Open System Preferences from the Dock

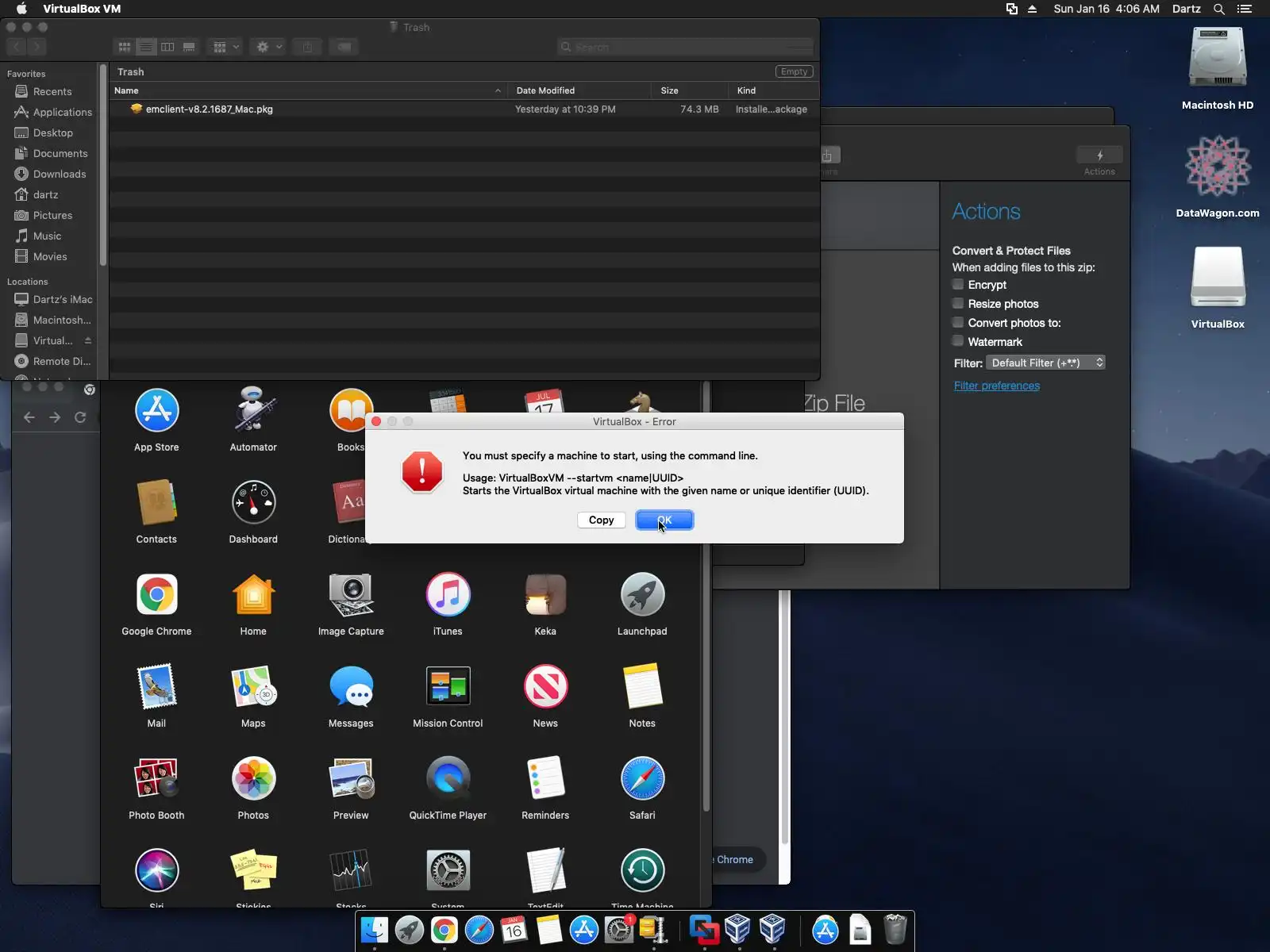coord(619,930)
